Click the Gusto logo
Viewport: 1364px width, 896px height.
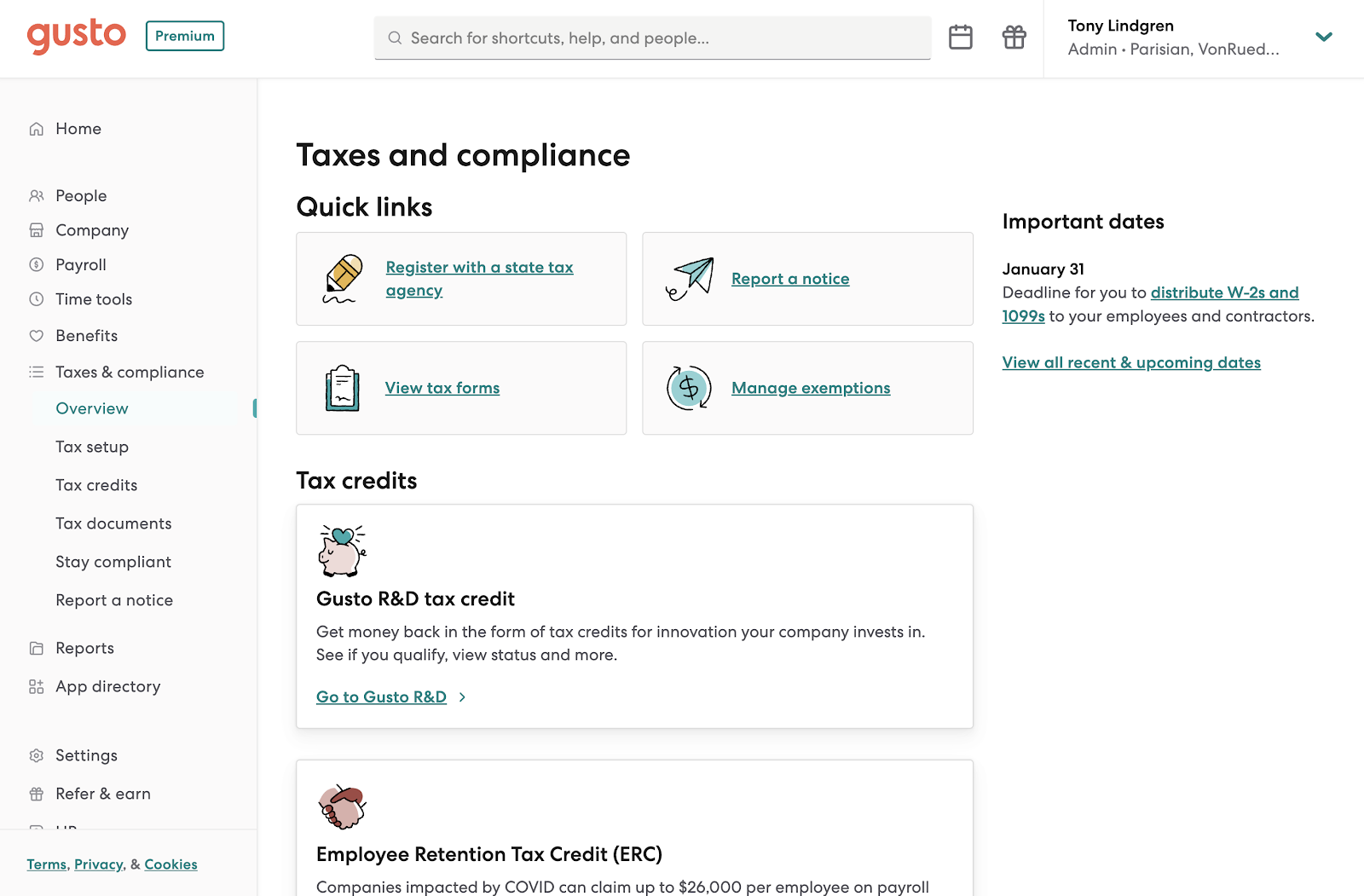pyautogui.click(x=77, y=36)
